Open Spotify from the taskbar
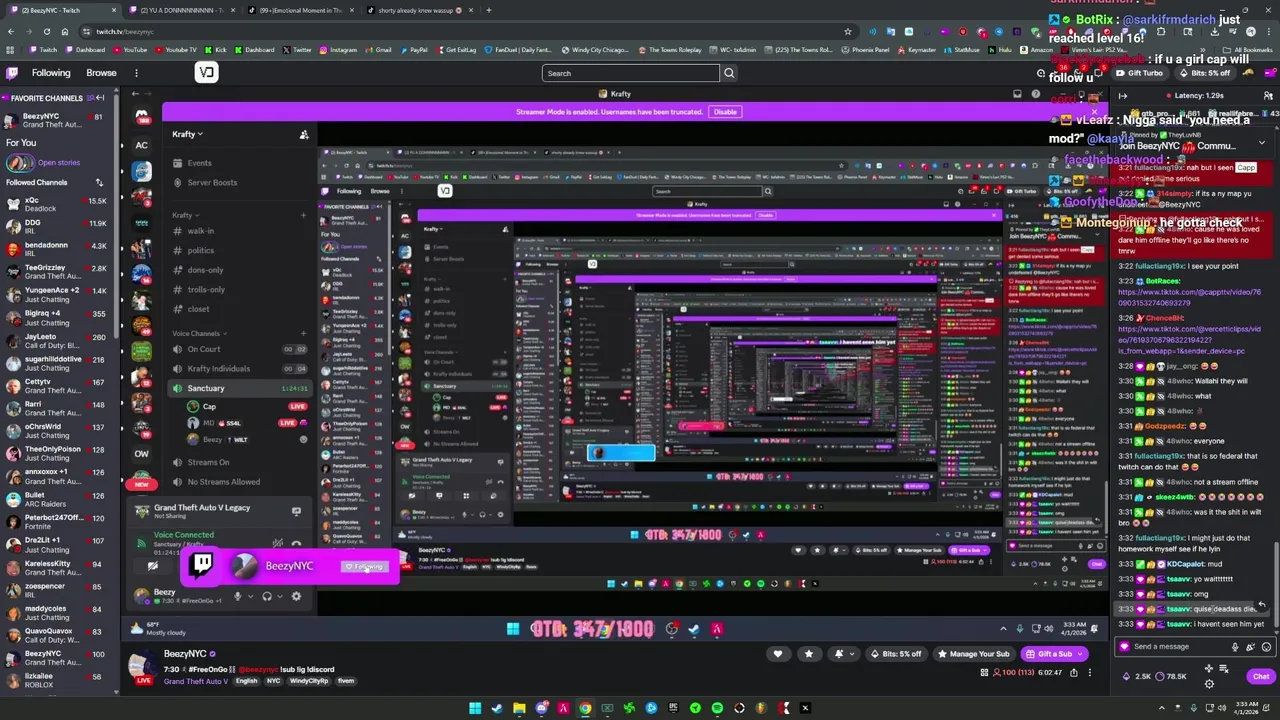Viewport: 1280px width, 720px height. [717, 708]
